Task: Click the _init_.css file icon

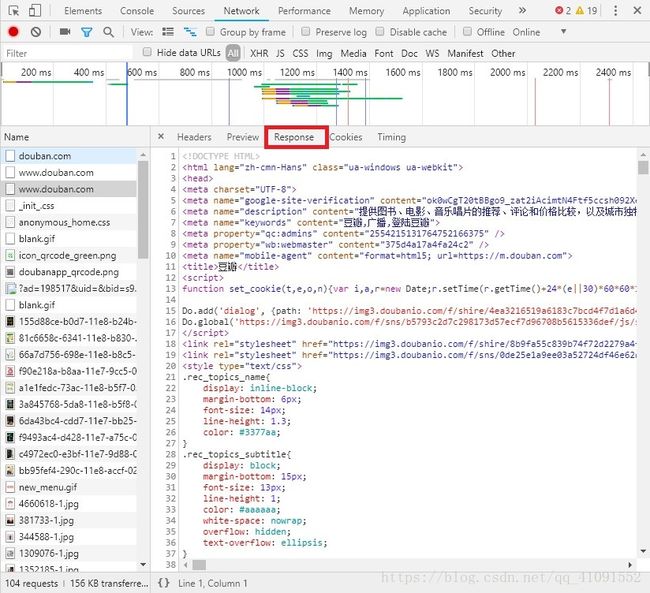Action: point(10,205)
